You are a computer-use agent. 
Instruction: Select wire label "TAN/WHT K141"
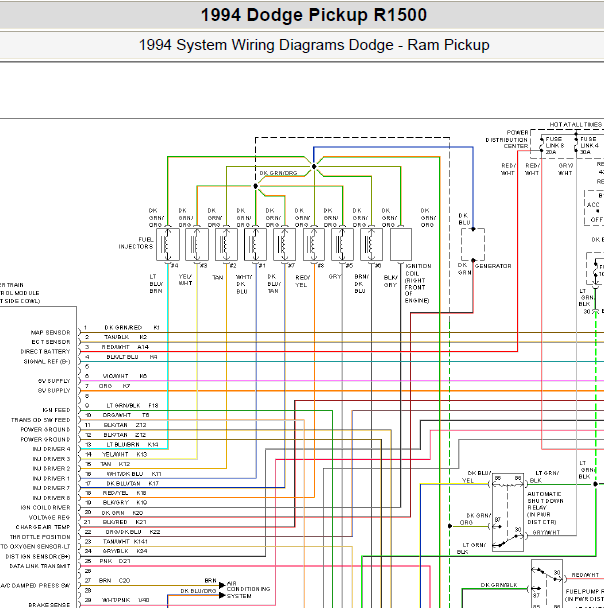(125, 542)
